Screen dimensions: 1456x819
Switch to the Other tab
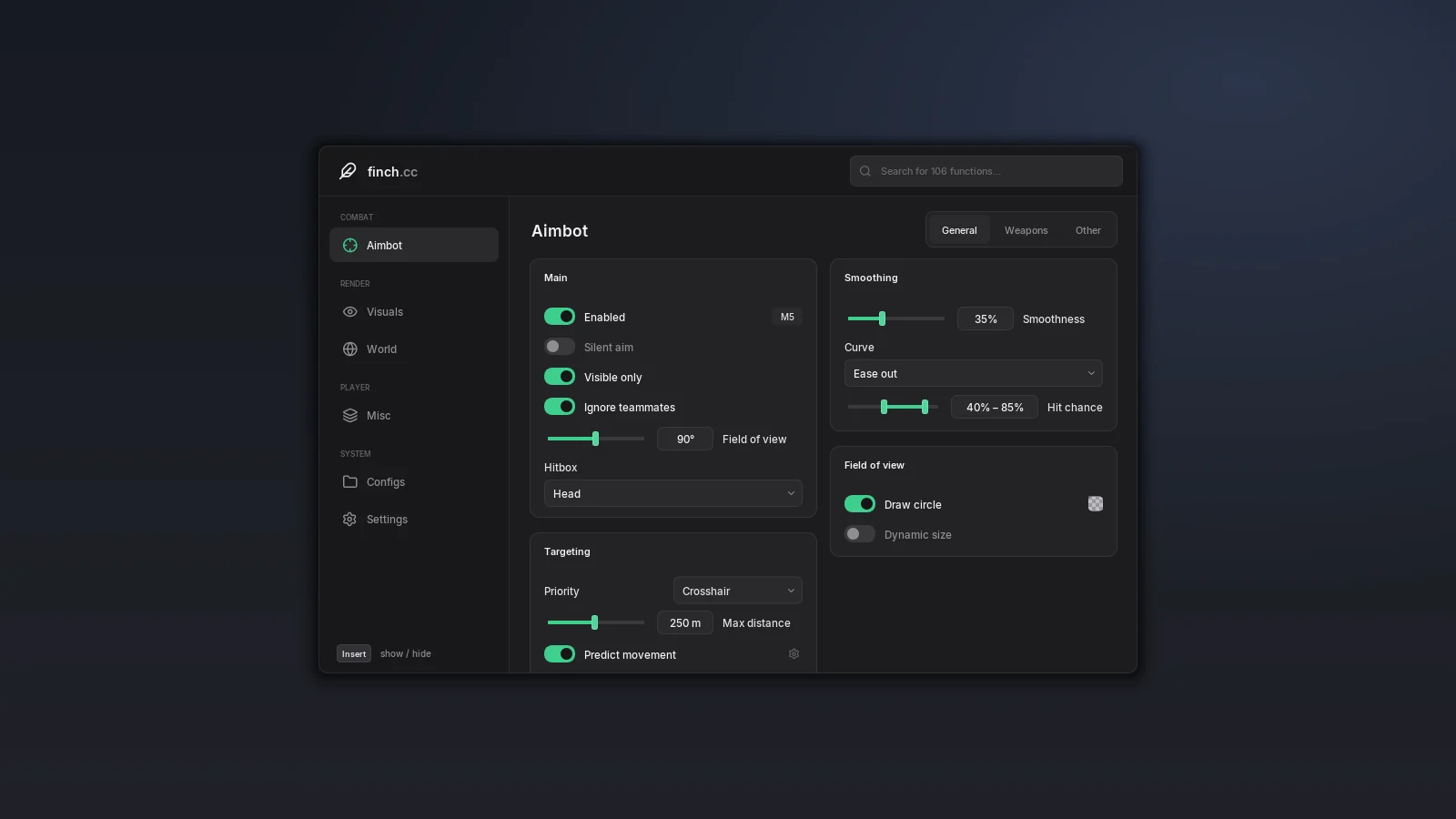pos(1087,230)
